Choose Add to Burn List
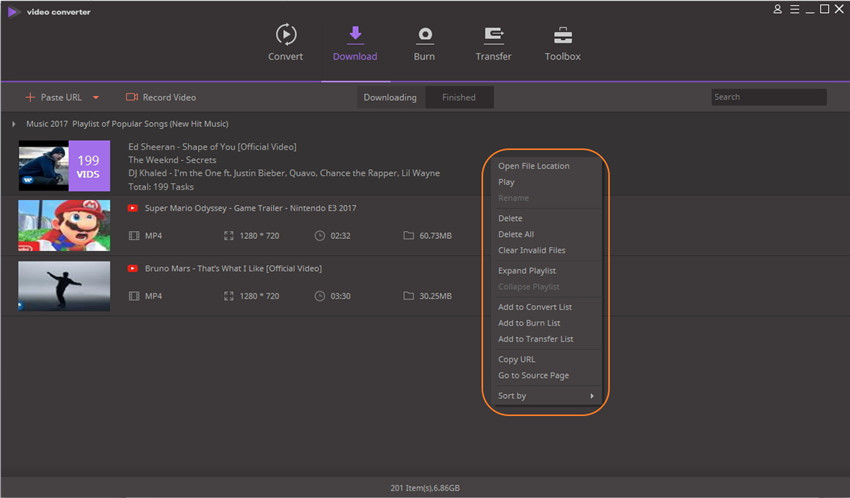 coord(529,323)
